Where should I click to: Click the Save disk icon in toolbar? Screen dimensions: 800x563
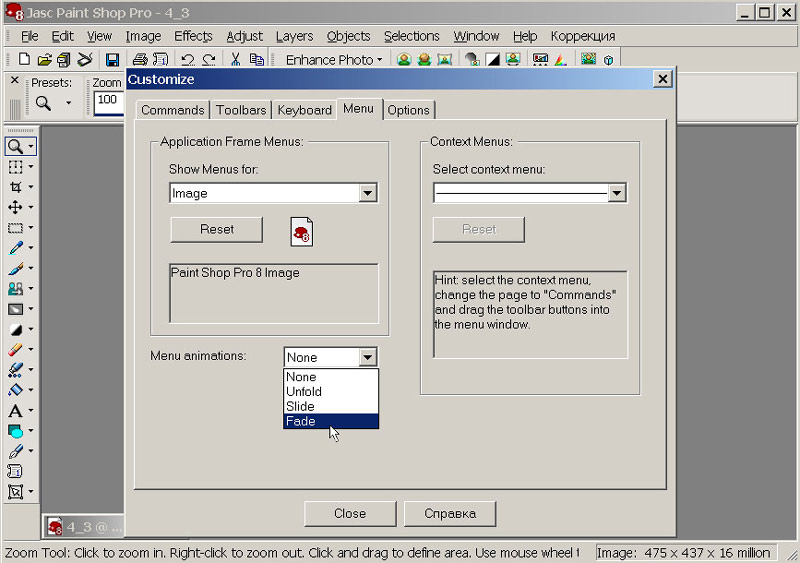click(113, 60)
